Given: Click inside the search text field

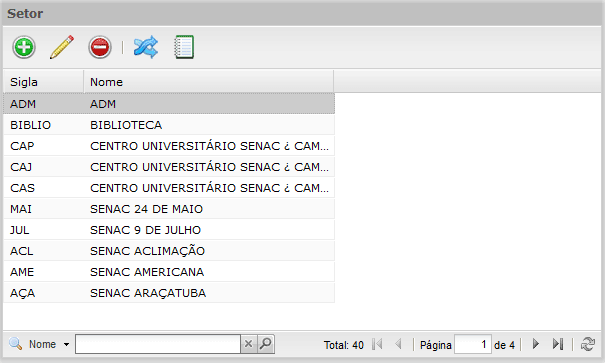Looking at the screenshot, I should click(x=158, y=344).
